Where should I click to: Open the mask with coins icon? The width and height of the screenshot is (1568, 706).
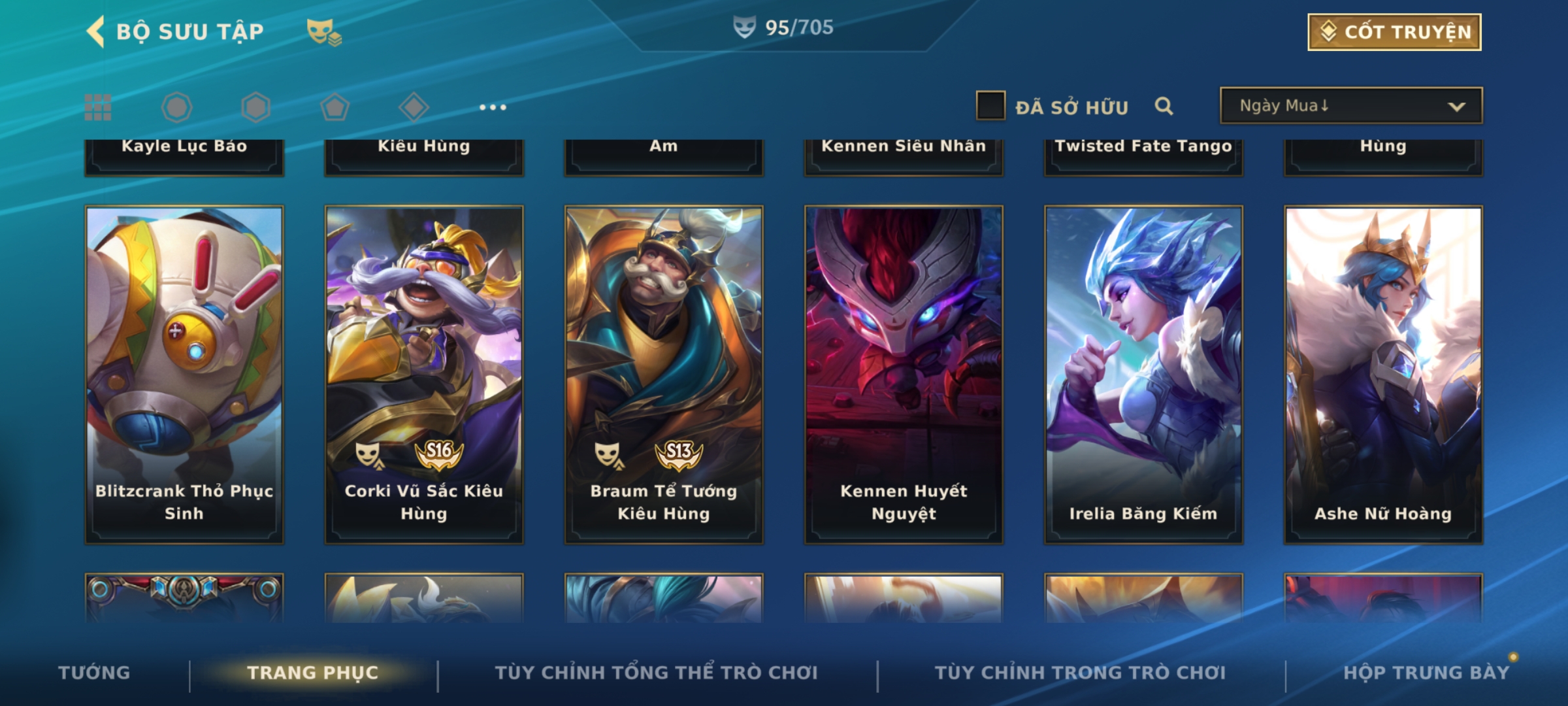(325, 32)
